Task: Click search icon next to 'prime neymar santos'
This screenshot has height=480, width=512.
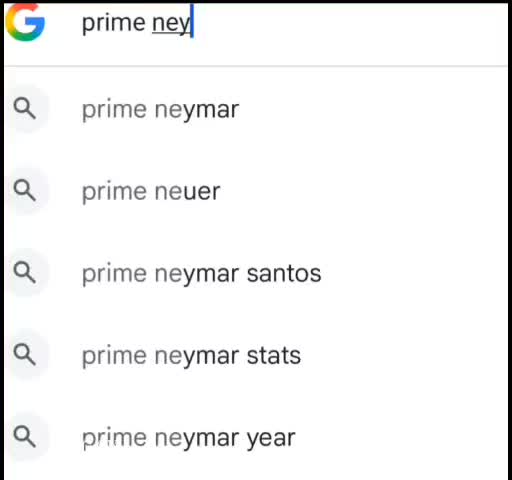Action: click(x=25, y=272)
